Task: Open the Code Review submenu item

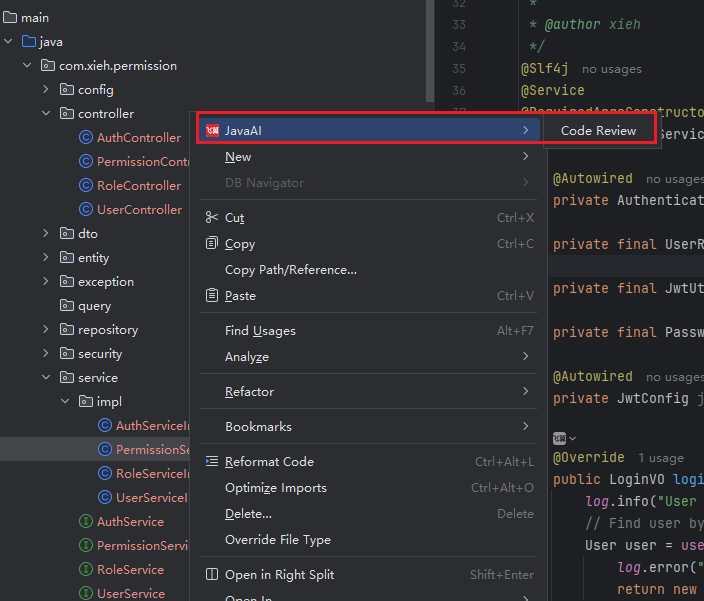Action: point(598,131)
